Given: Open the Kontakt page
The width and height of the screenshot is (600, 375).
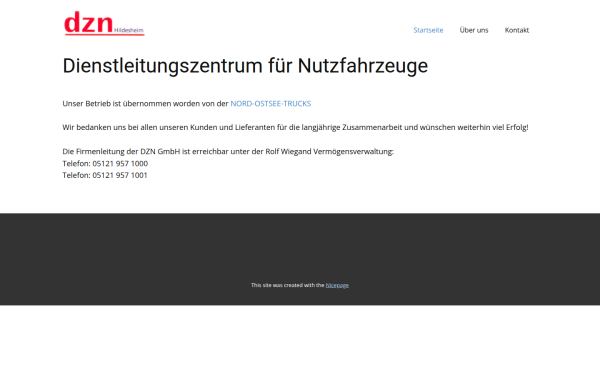Looking at the screenshot, I should click(x=517, y=30).
